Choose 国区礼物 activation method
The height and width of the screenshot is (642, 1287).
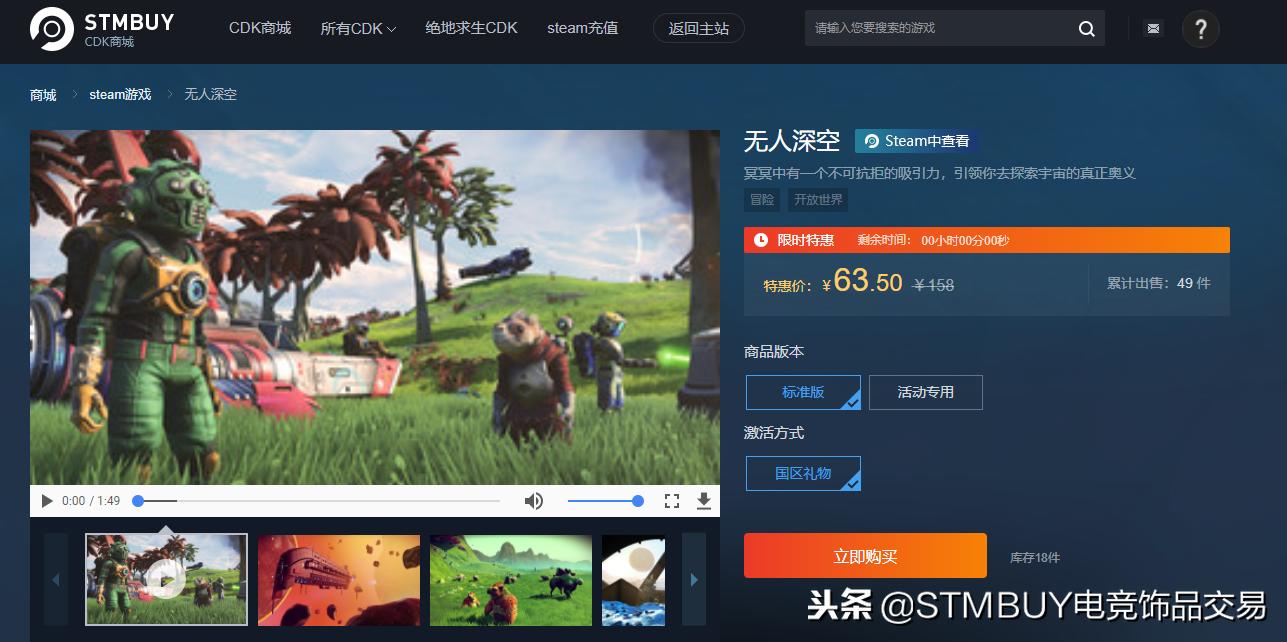pyautogui.click(x=803, y=473)
